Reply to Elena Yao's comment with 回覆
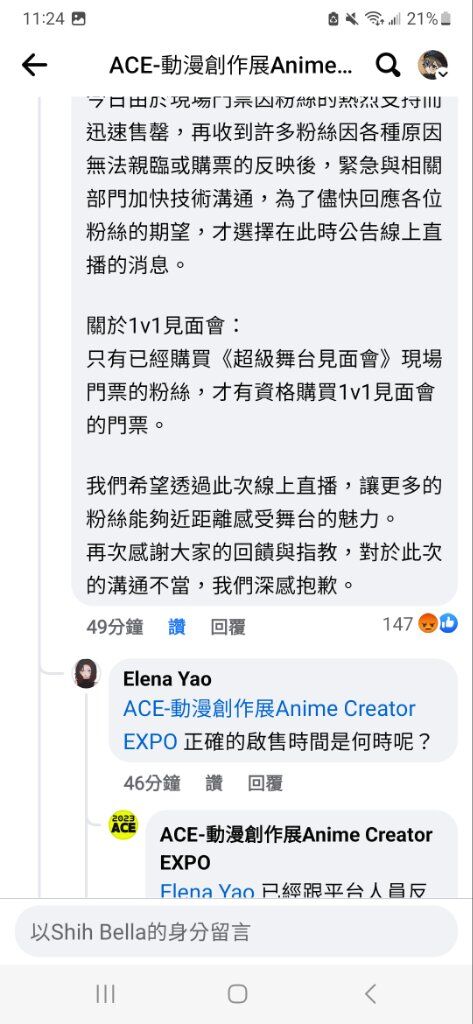This screenshot has width=473, height=1024. point(265,783)
